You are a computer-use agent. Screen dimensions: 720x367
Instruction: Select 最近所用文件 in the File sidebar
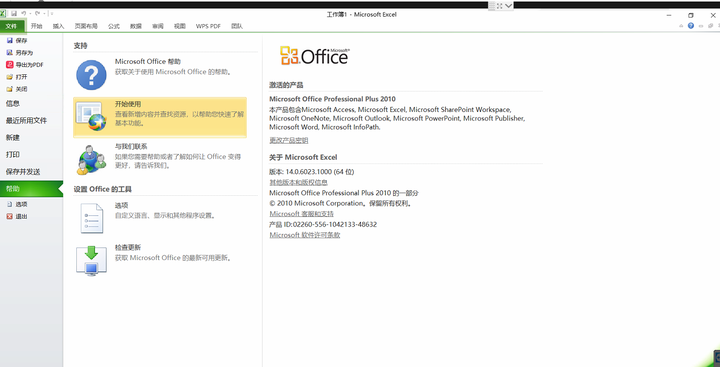tap(31, 121)
